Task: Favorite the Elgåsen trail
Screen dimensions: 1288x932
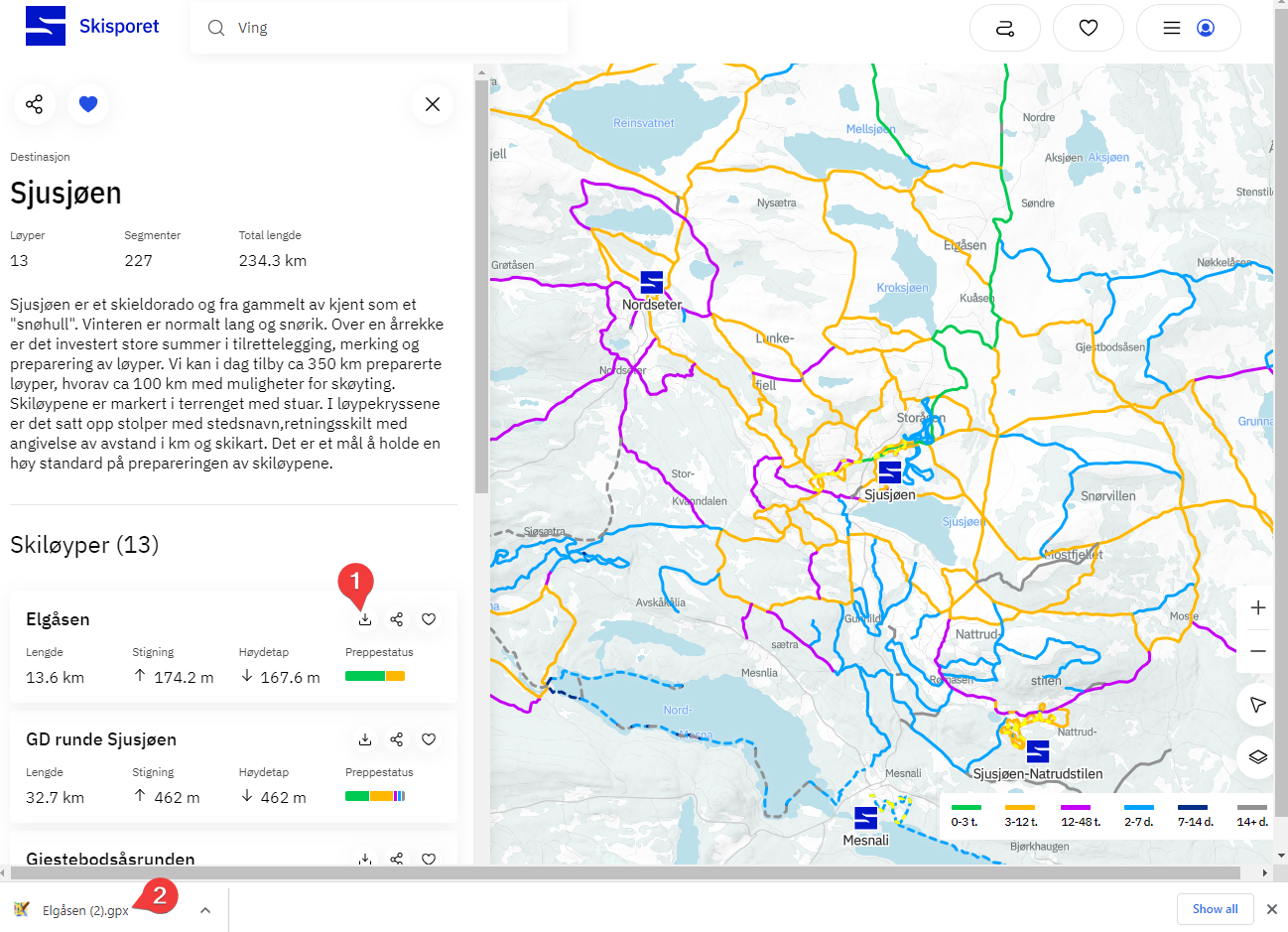Action: (429, 619)
